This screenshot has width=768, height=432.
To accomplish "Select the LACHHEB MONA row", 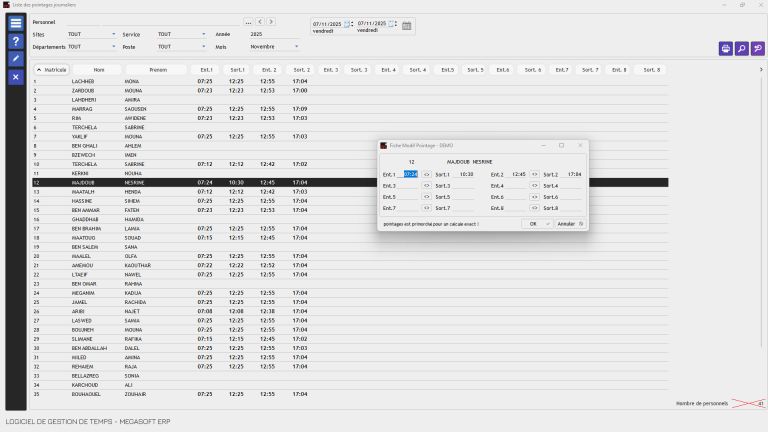I will (350, 81).
